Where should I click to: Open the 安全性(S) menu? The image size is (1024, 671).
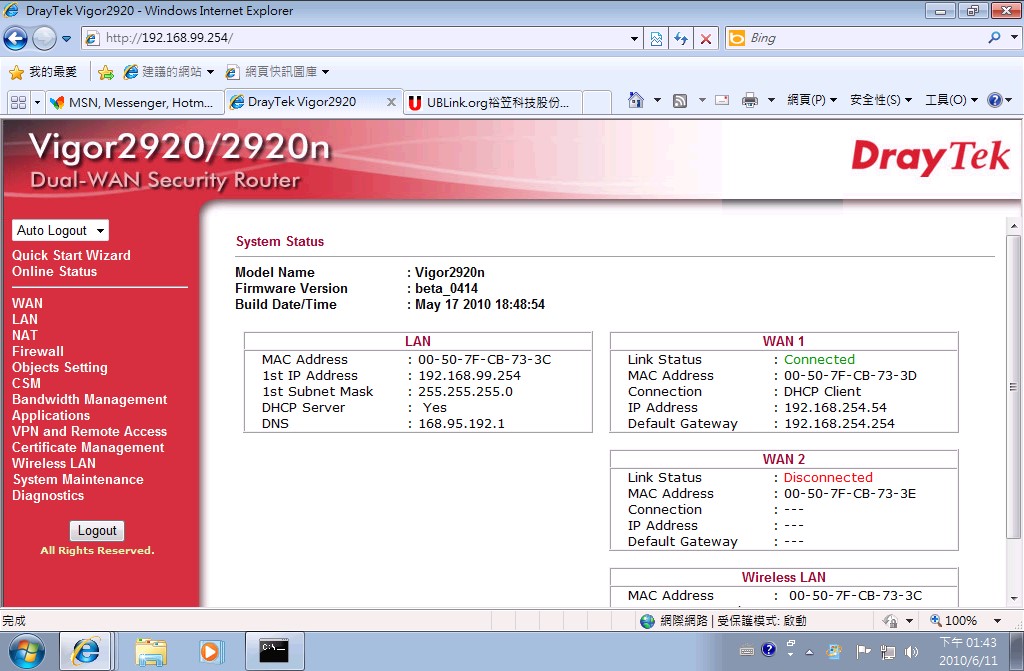pos(880,100)
